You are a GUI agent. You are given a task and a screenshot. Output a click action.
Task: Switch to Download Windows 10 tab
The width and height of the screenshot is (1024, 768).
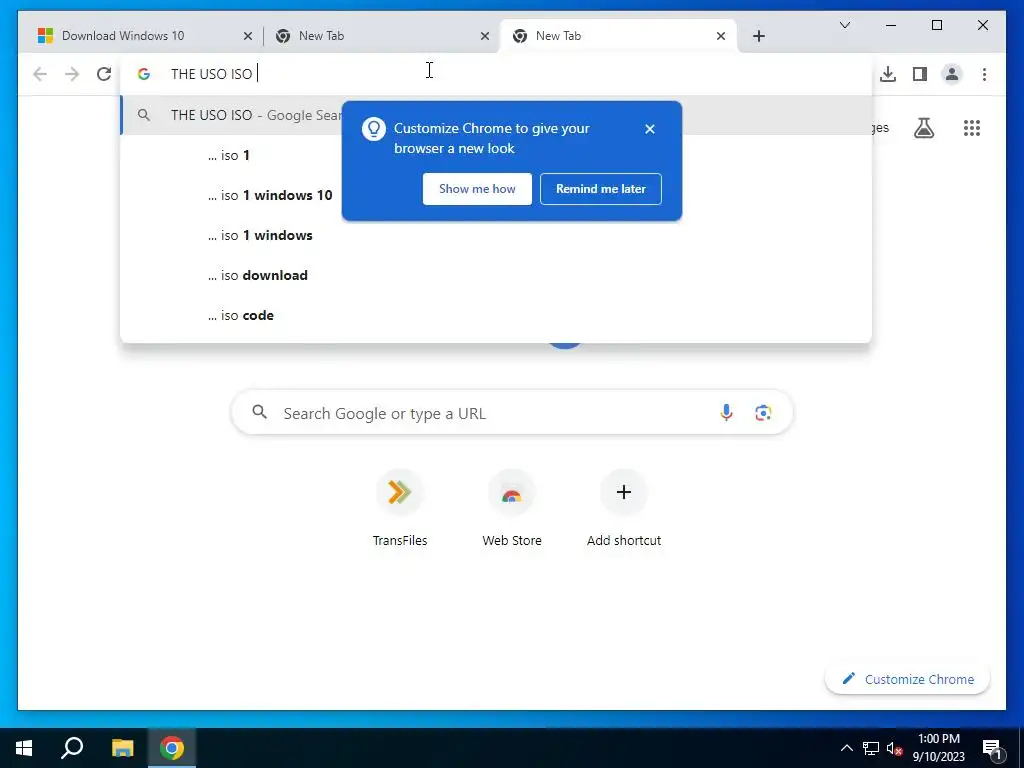(144, 36)
